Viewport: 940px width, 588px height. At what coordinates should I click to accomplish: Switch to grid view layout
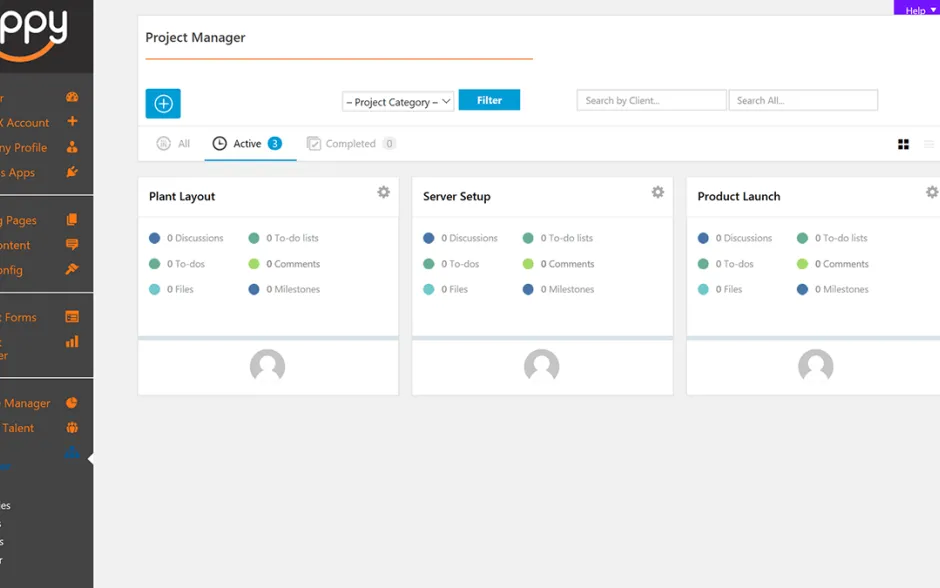click(903, 145)
